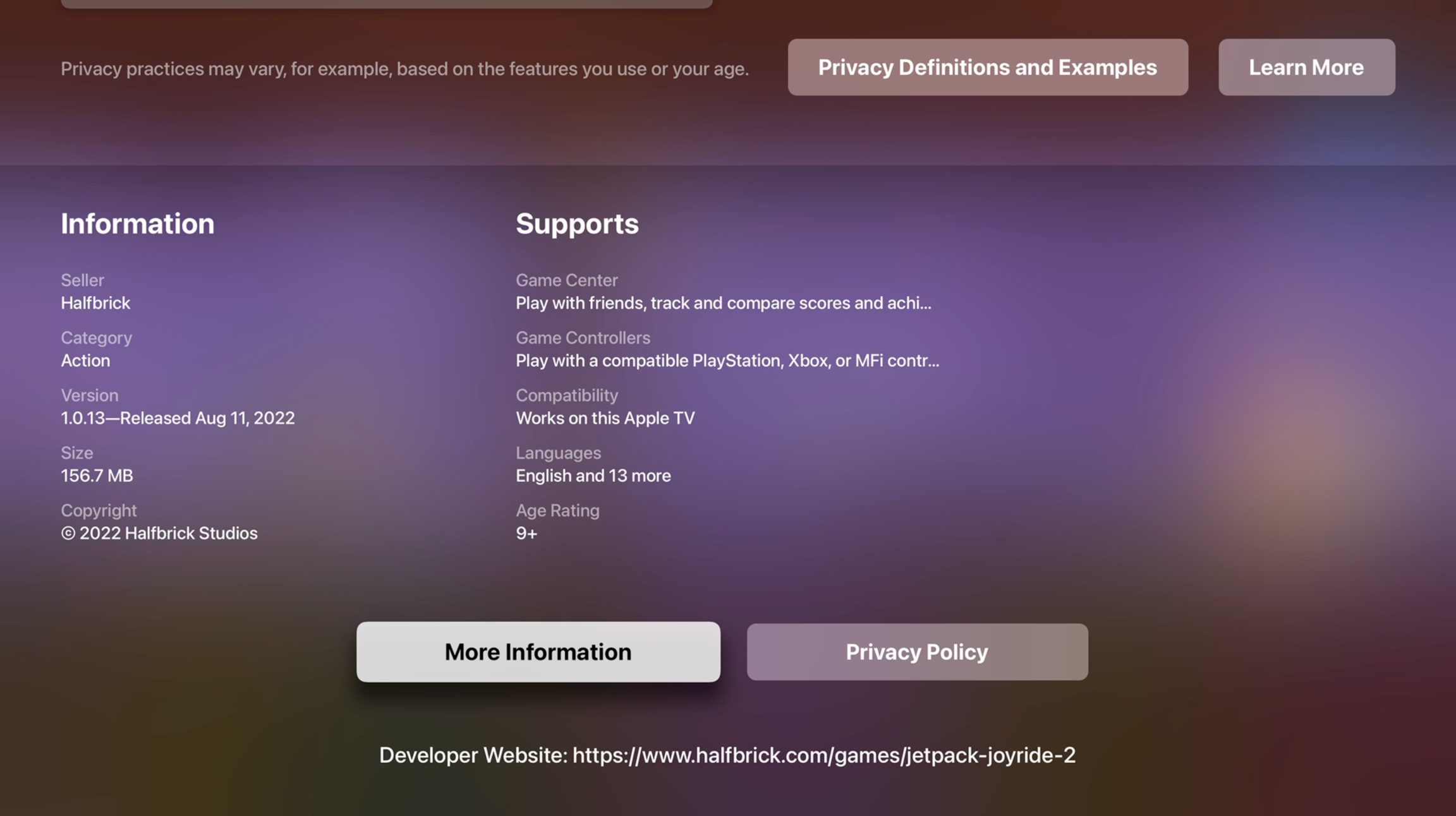Click 'Works on this Apple TV' text

click(605, 418)
